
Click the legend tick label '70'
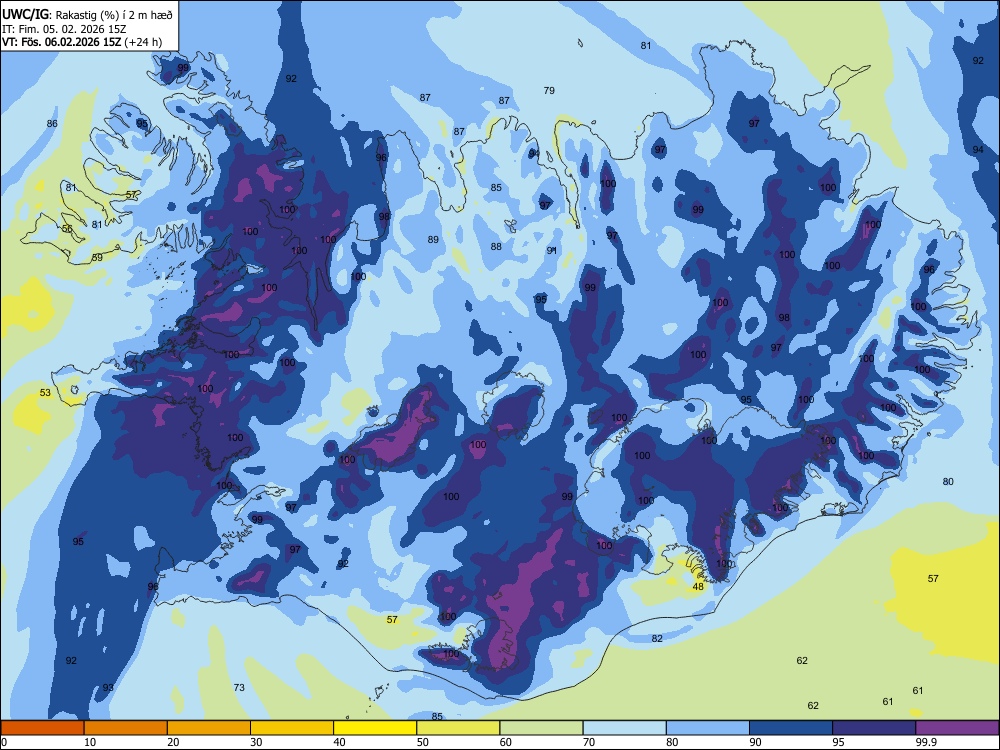pos(589,742)
